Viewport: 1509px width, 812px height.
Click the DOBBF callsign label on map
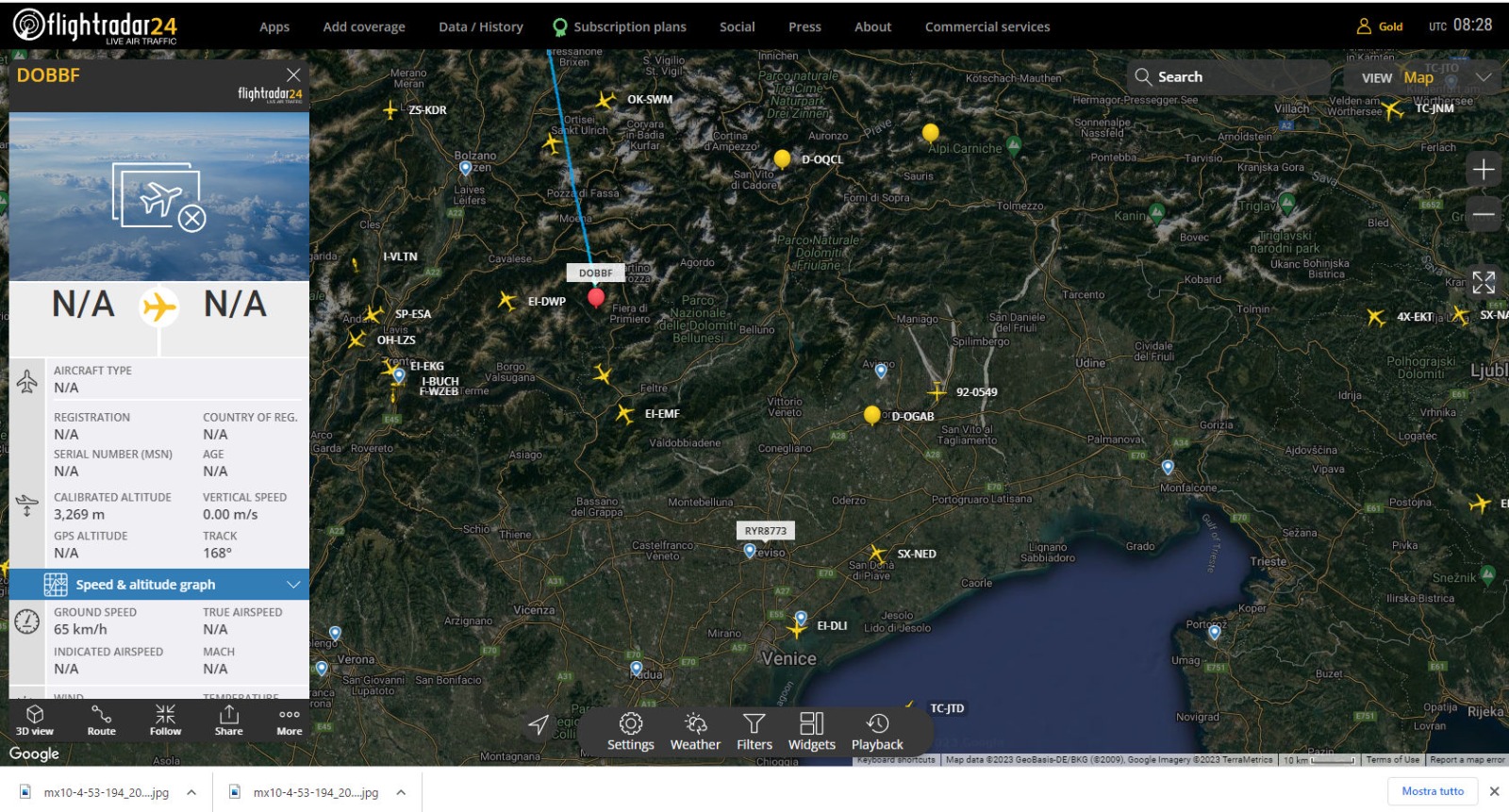[595, 273]
